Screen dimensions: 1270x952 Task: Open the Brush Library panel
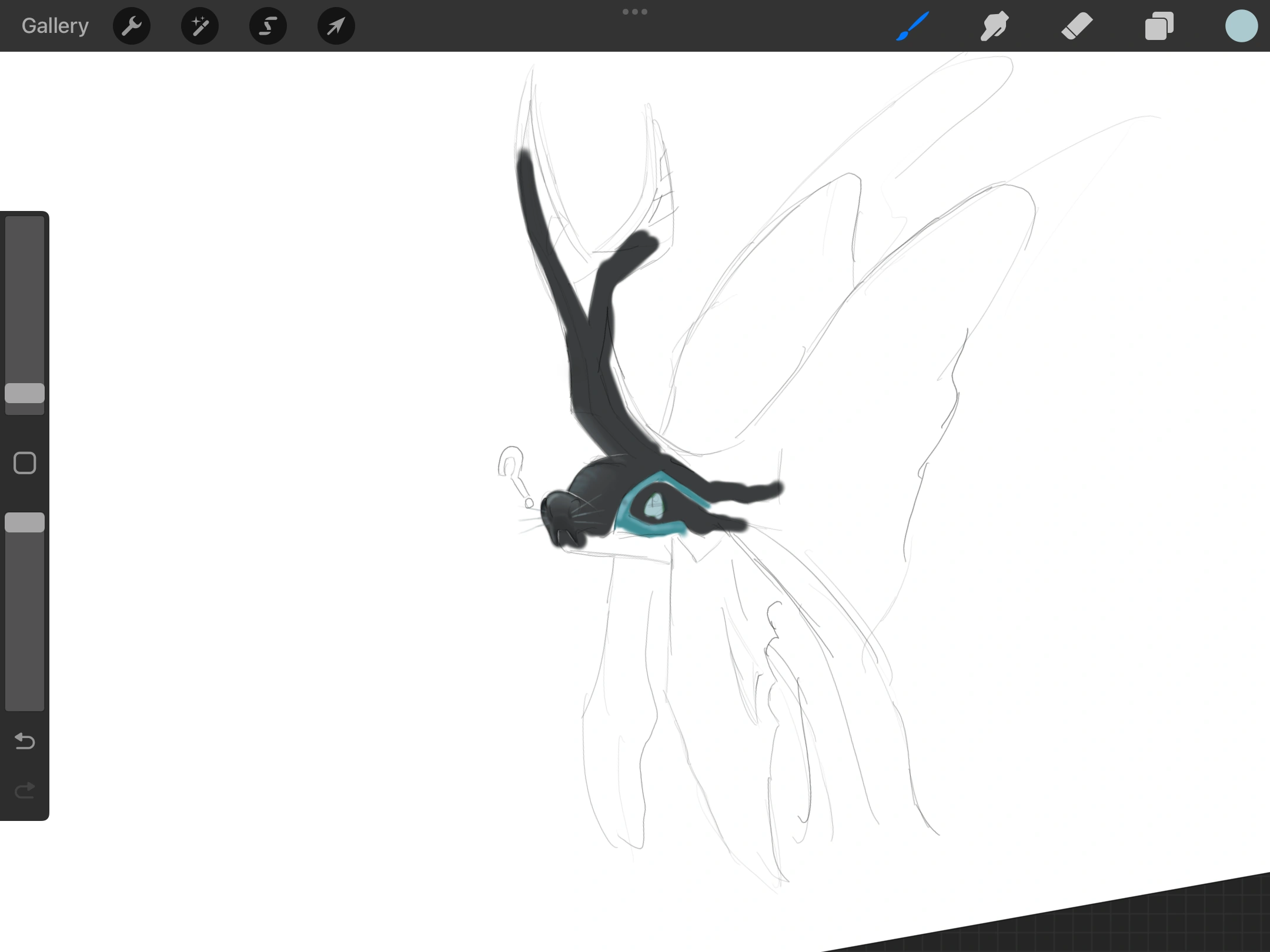[912, 25]
